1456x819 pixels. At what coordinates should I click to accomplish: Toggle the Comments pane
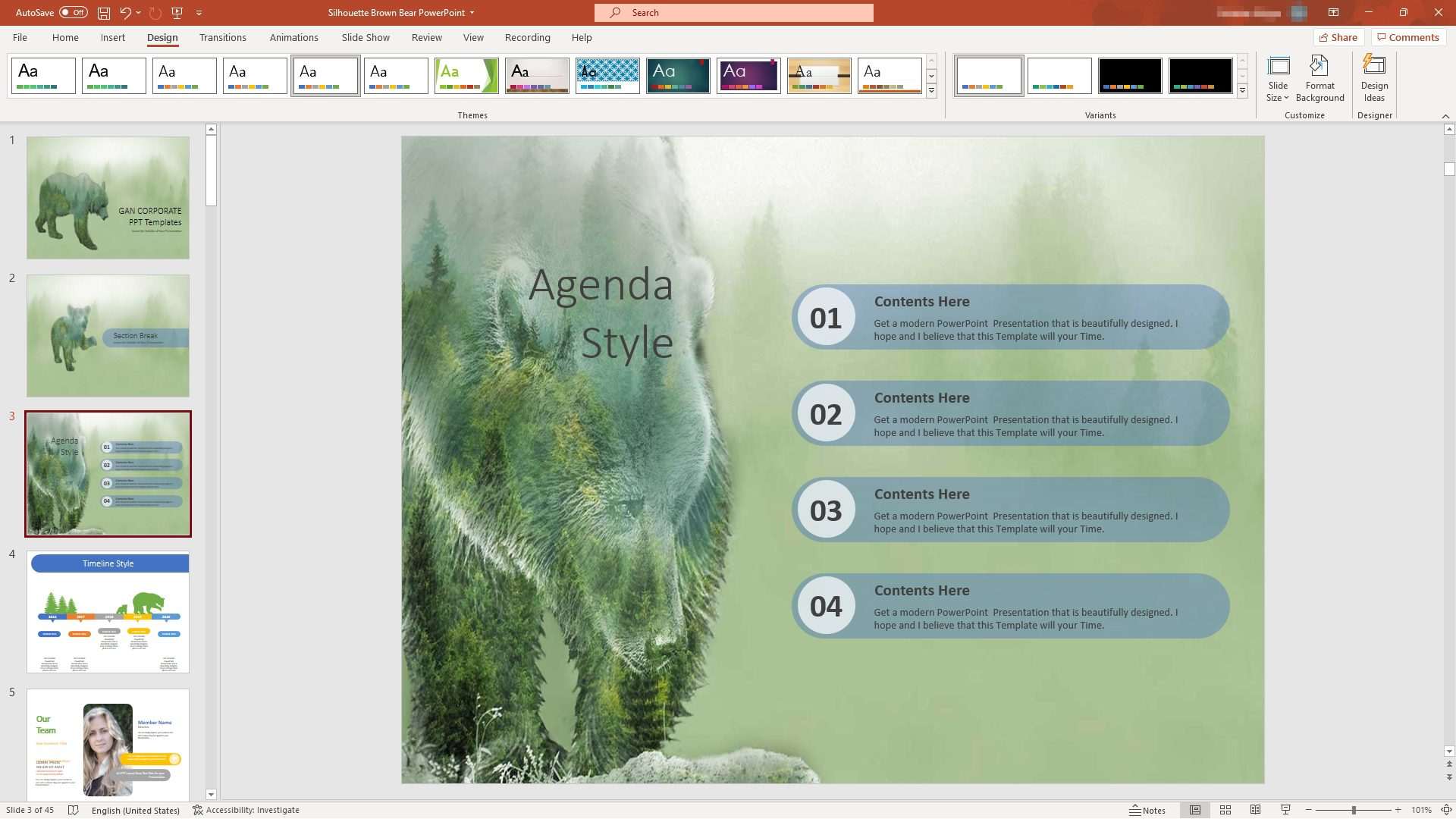coord(1407,37)
